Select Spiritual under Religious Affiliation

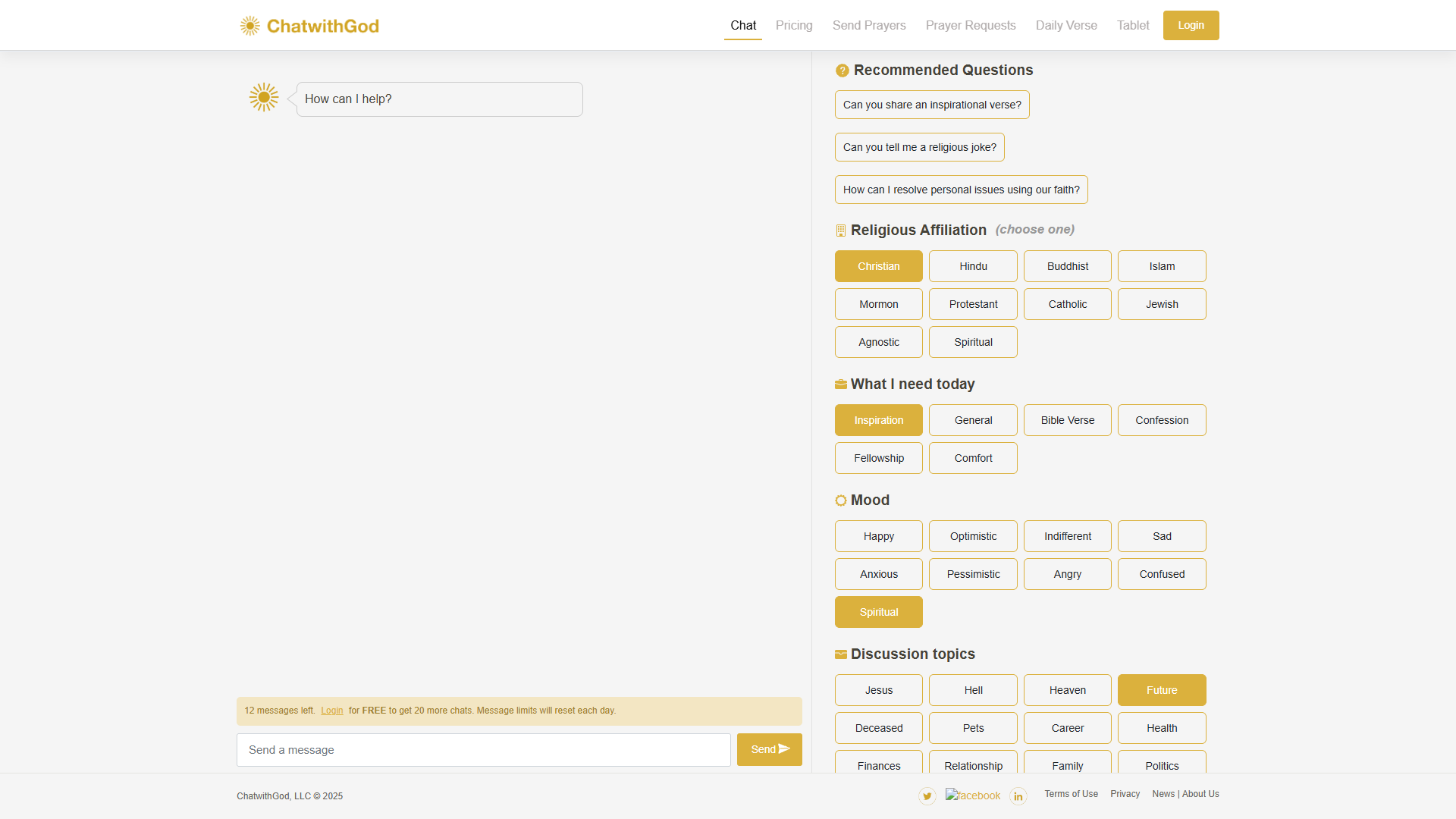973,342
